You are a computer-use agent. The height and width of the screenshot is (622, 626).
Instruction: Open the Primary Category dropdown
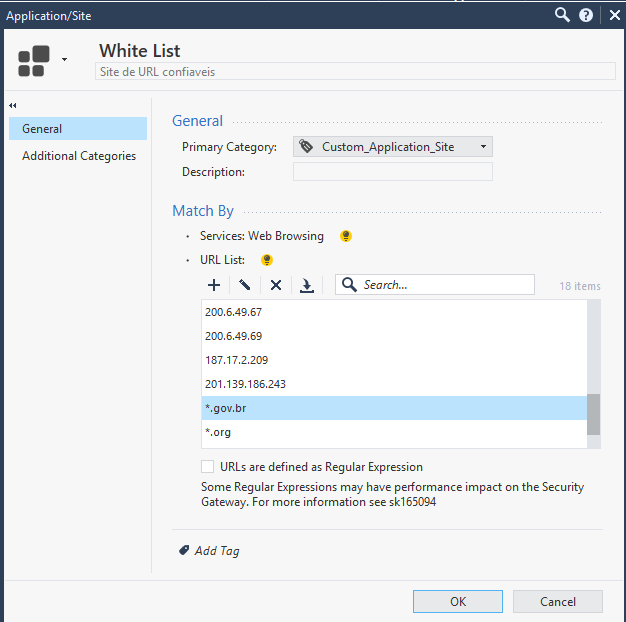tap(393, 147)
